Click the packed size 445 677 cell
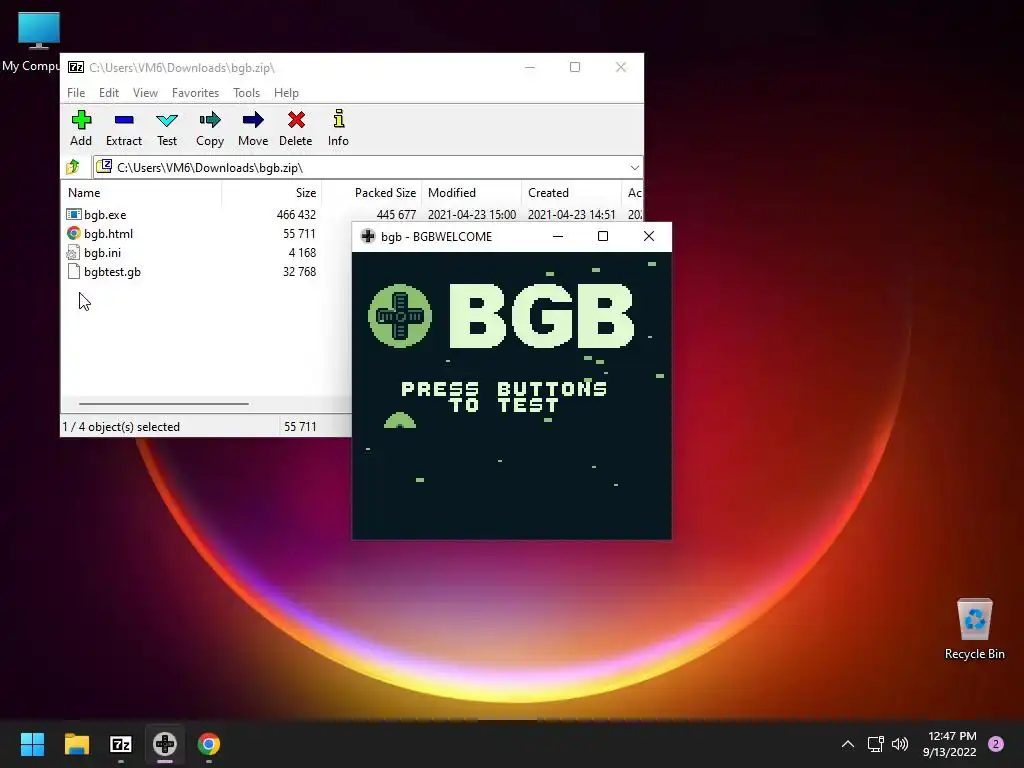The width and height of the screenshot is (1024, 768). pos(396,214)
